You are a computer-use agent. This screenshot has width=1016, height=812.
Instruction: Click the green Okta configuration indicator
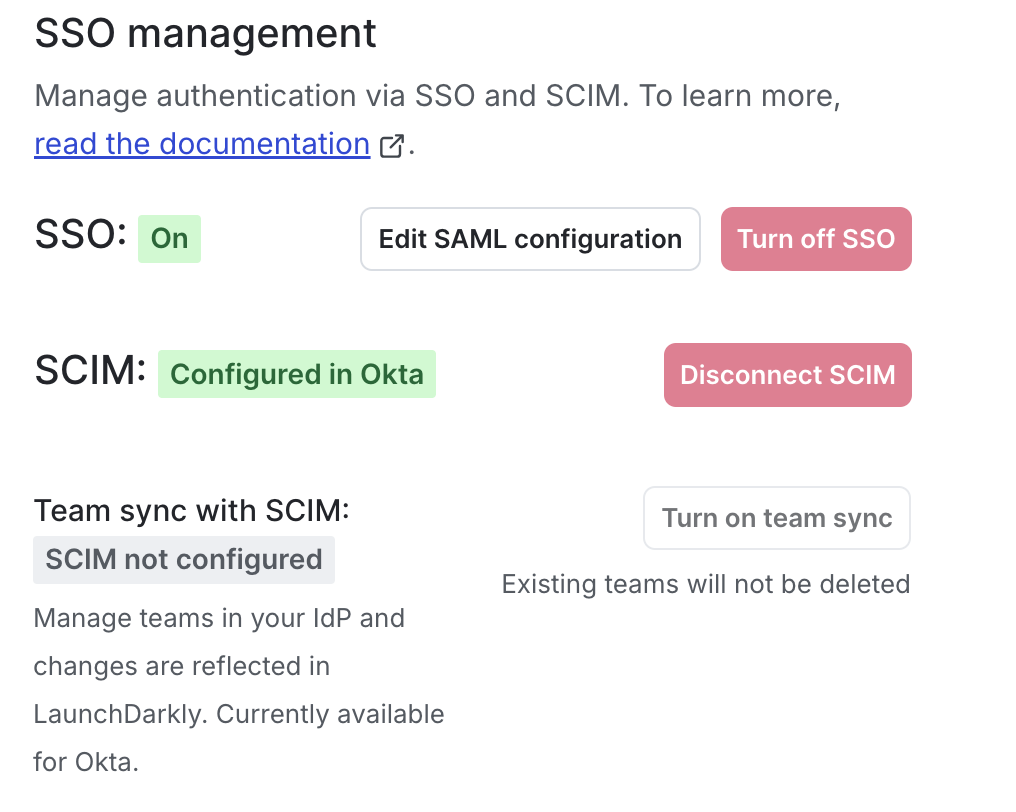coord(296,374)
